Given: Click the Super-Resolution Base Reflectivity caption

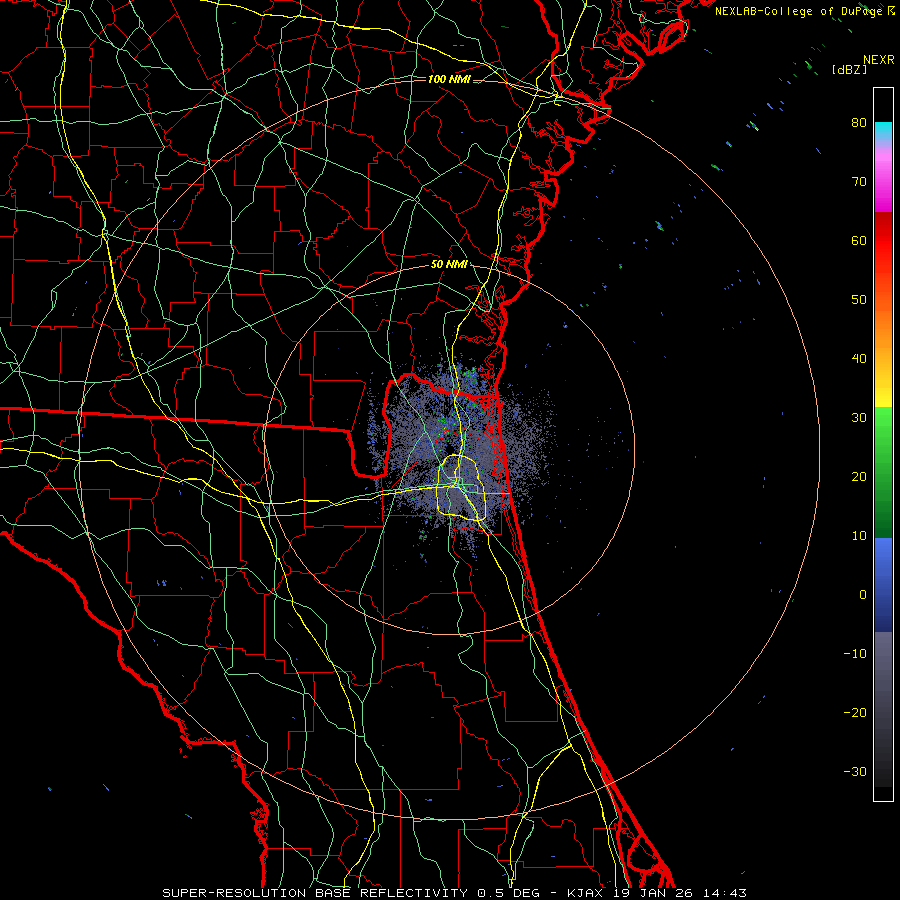Looking at the screenshot, I should tap(455, 893).
